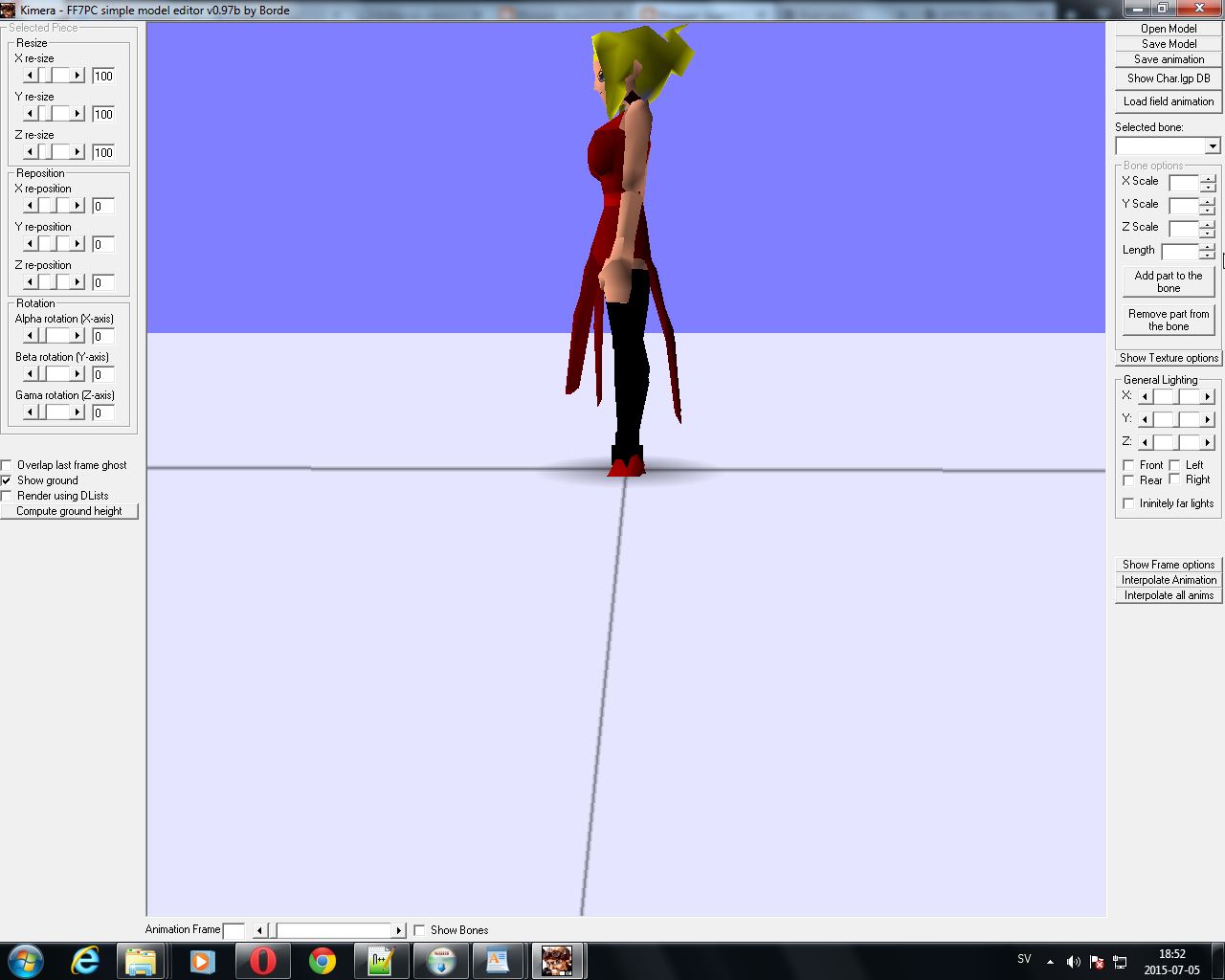Click X re-position slider left arrow
Image resolution: width=1225 pixels, height=980 pixels.
30,206
